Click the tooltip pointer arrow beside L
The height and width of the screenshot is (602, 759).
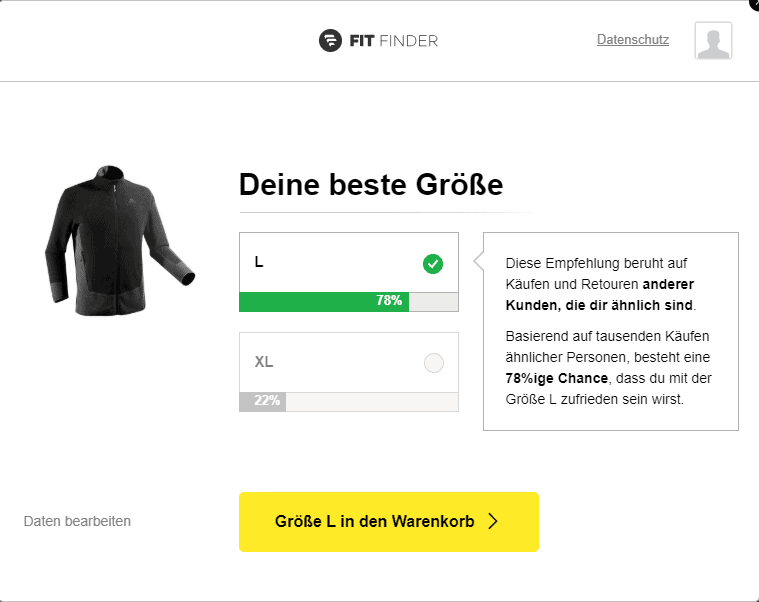479,263
